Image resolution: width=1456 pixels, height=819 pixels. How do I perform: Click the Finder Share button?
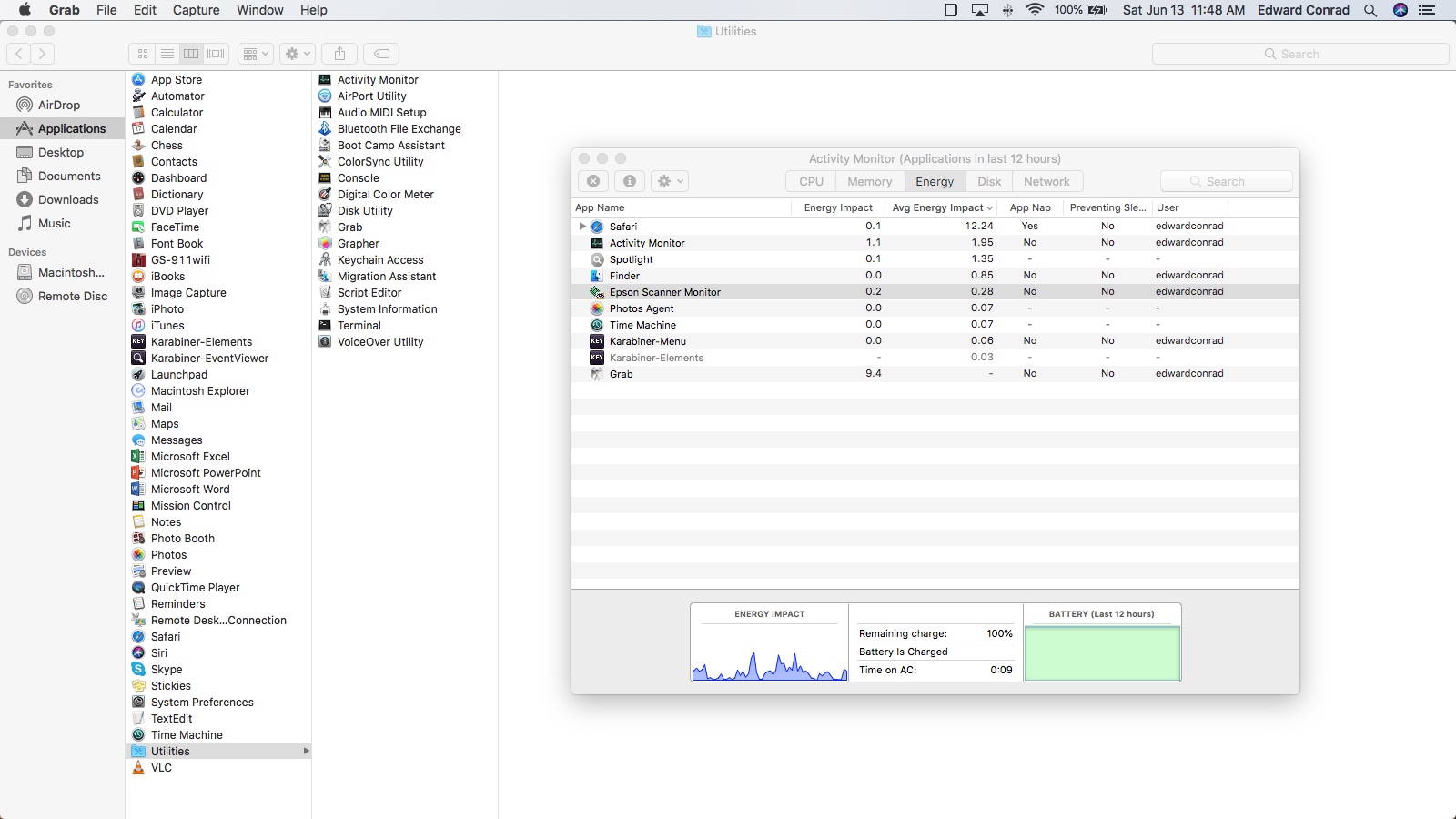point(339,54)
